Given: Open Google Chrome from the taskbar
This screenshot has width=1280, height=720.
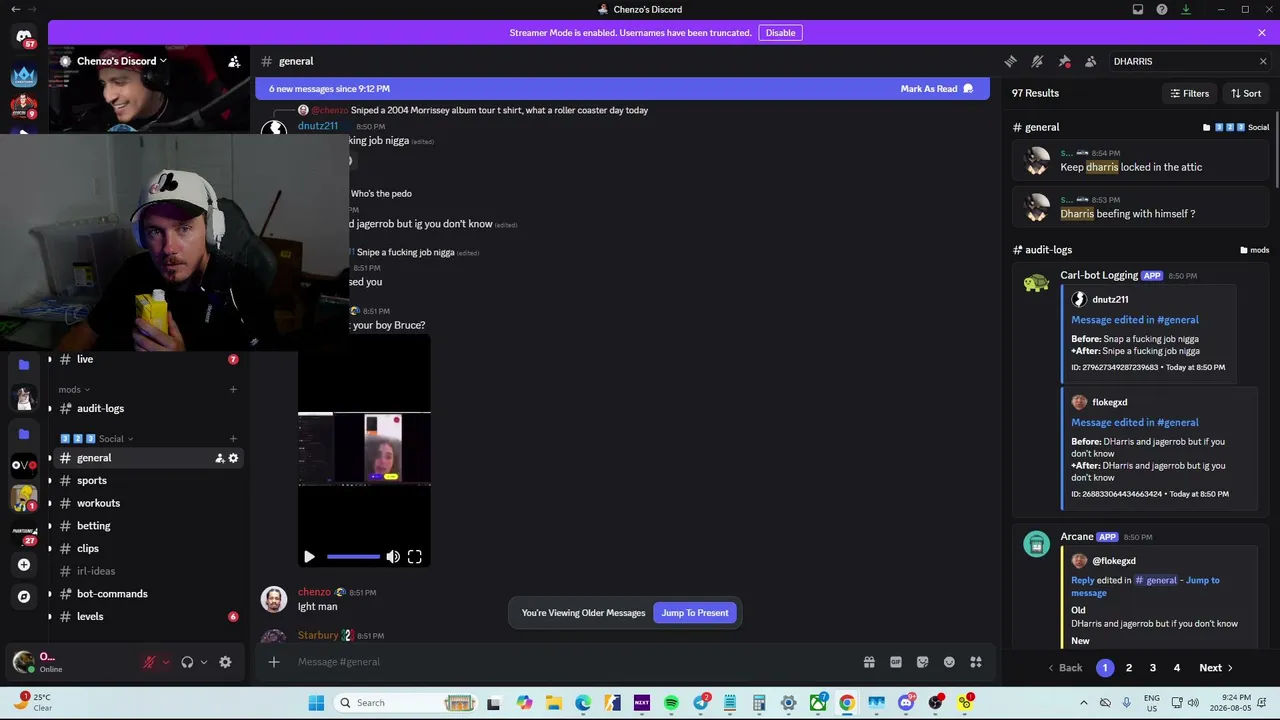Looking at the screenshot, I should coord(847,703).
